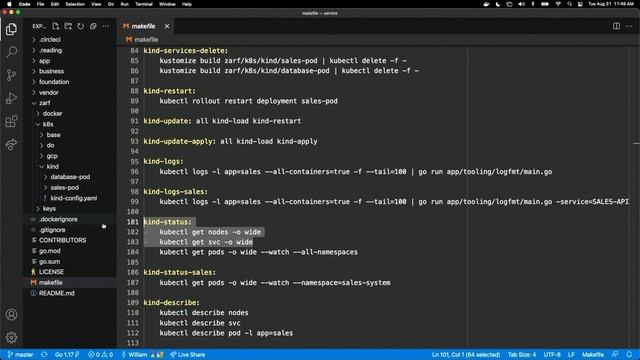Collapse the k8s folder

pos(48,124)
